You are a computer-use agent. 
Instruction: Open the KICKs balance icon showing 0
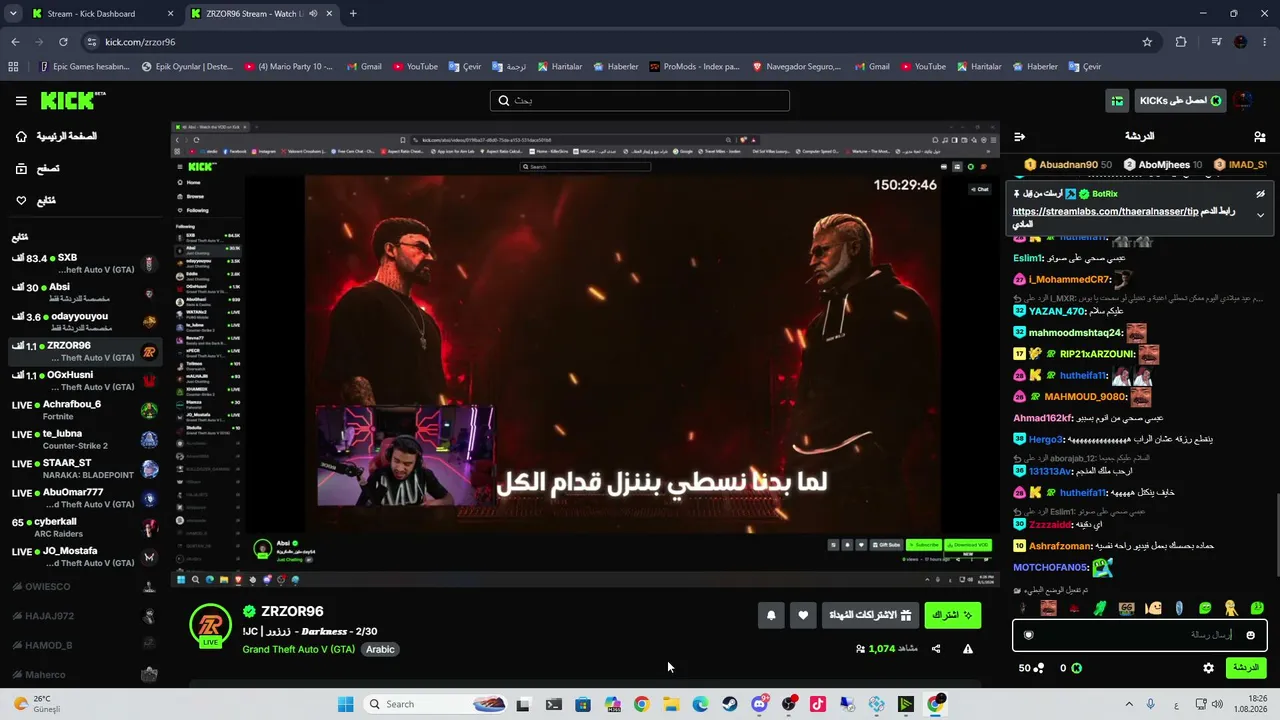click(1071, 668)
